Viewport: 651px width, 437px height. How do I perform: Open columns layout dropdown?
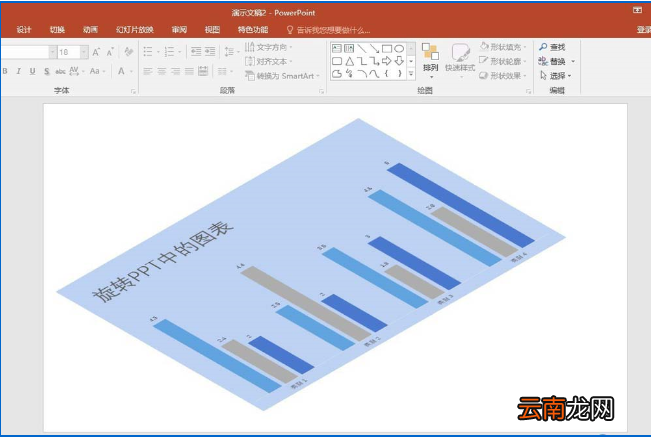point(225,71)
